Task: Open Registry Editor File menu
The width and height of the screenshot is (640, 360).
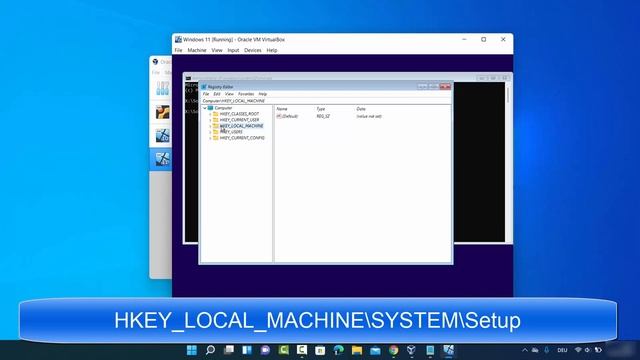Action: [206, 94]
